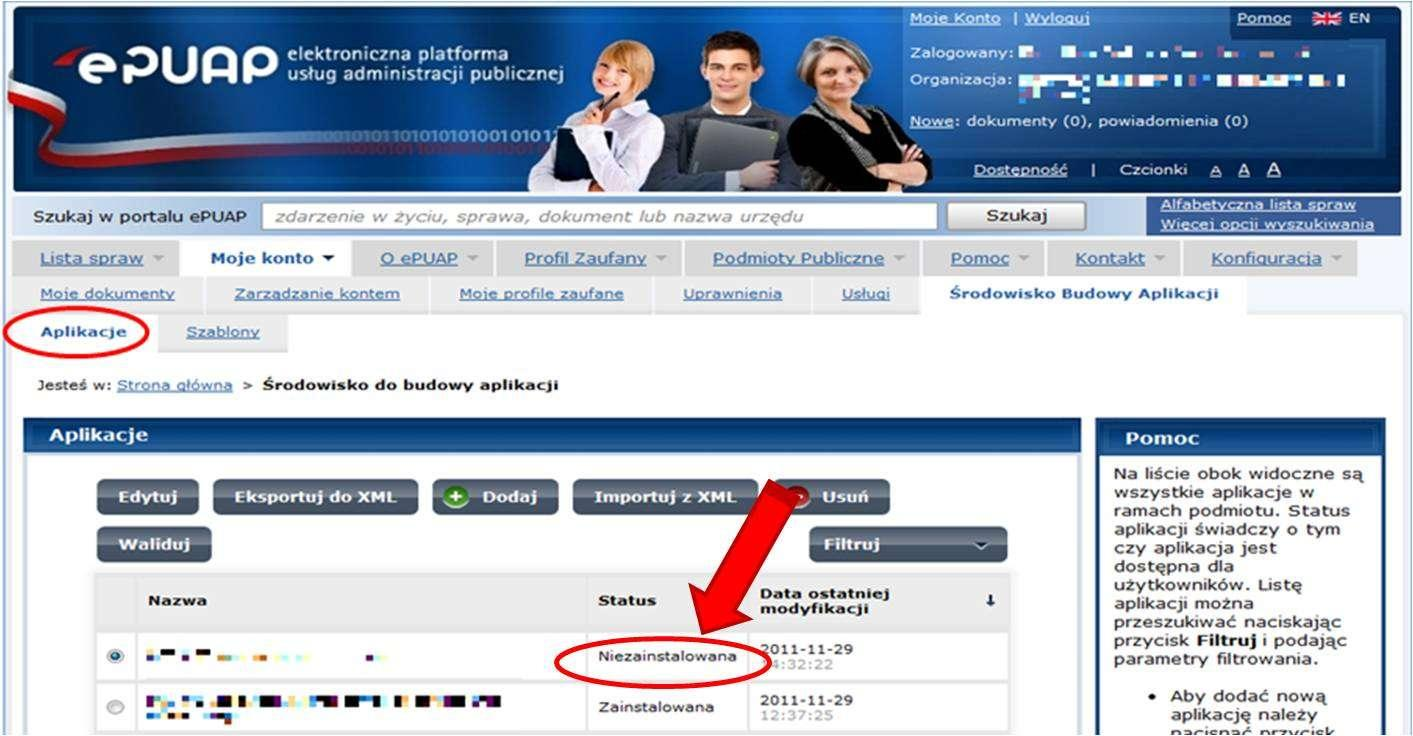Choose the medium font size A
Image resolution: width=1413 pixels, height=736 pixels.
coord(1243,171)
